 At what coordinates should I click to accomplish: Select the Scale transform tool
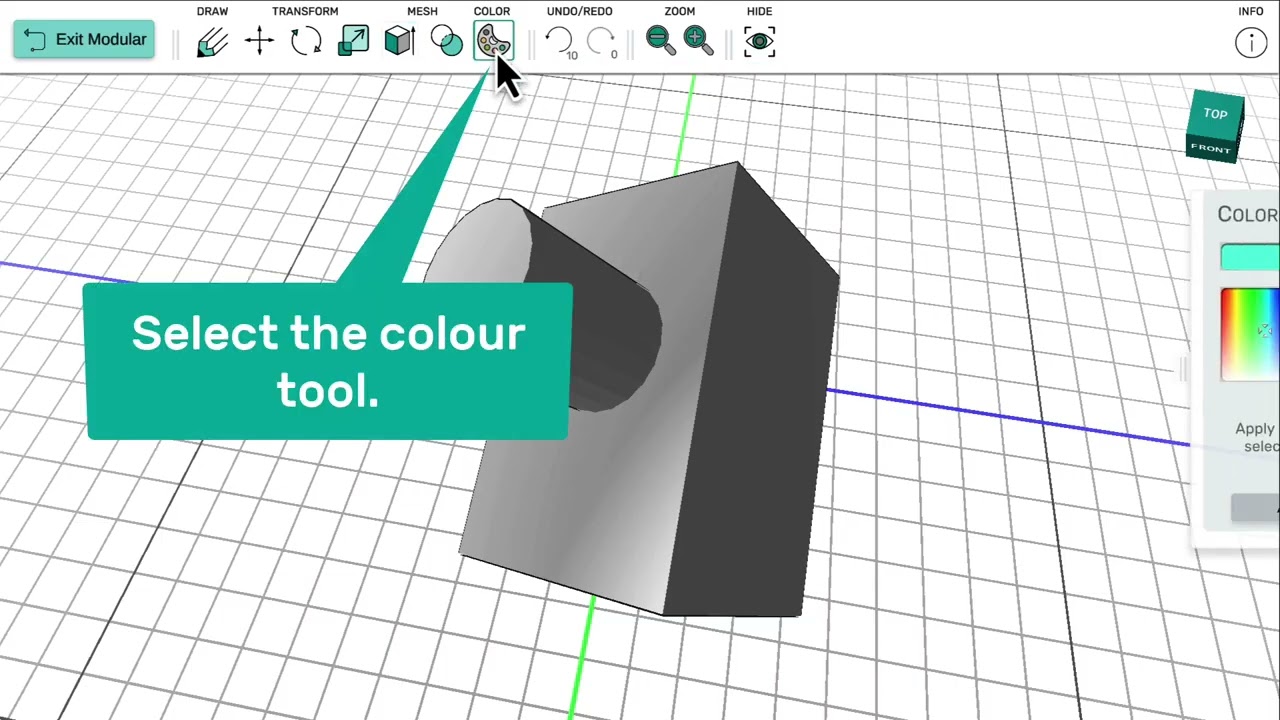coord(353,41)
